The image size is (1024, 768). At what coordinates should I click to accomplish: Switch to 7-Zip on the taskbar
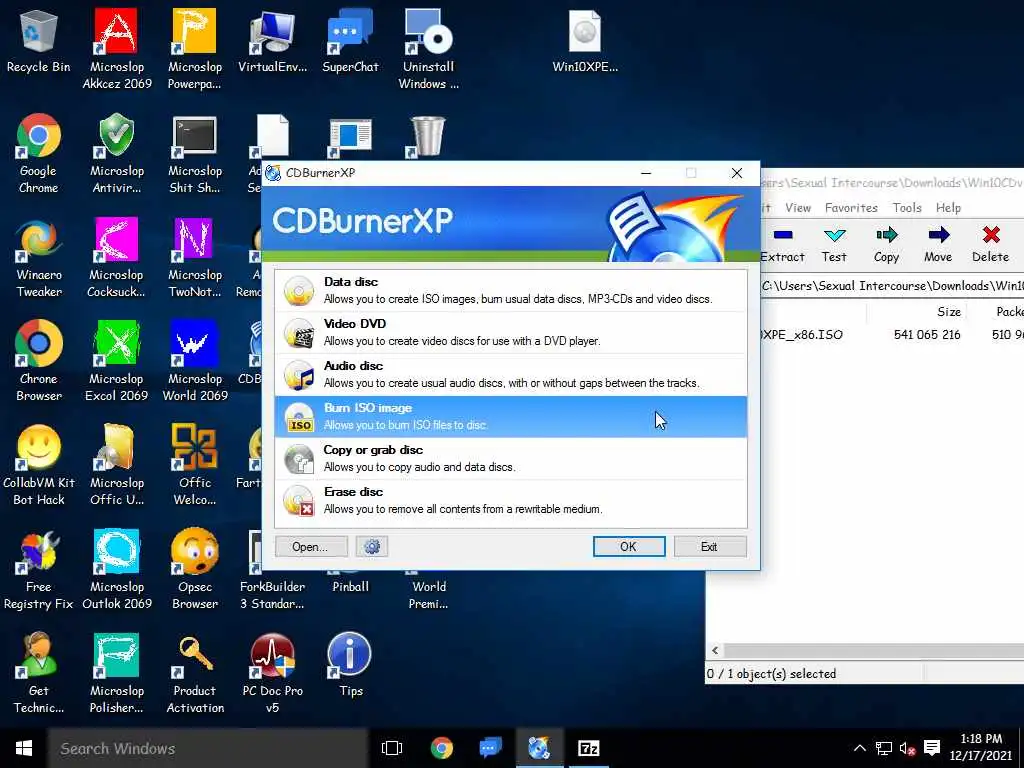[x=588, y=748]
